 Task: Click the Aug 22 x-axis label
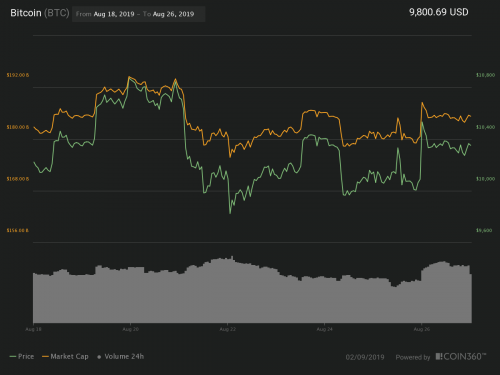(x=227, y=329)
